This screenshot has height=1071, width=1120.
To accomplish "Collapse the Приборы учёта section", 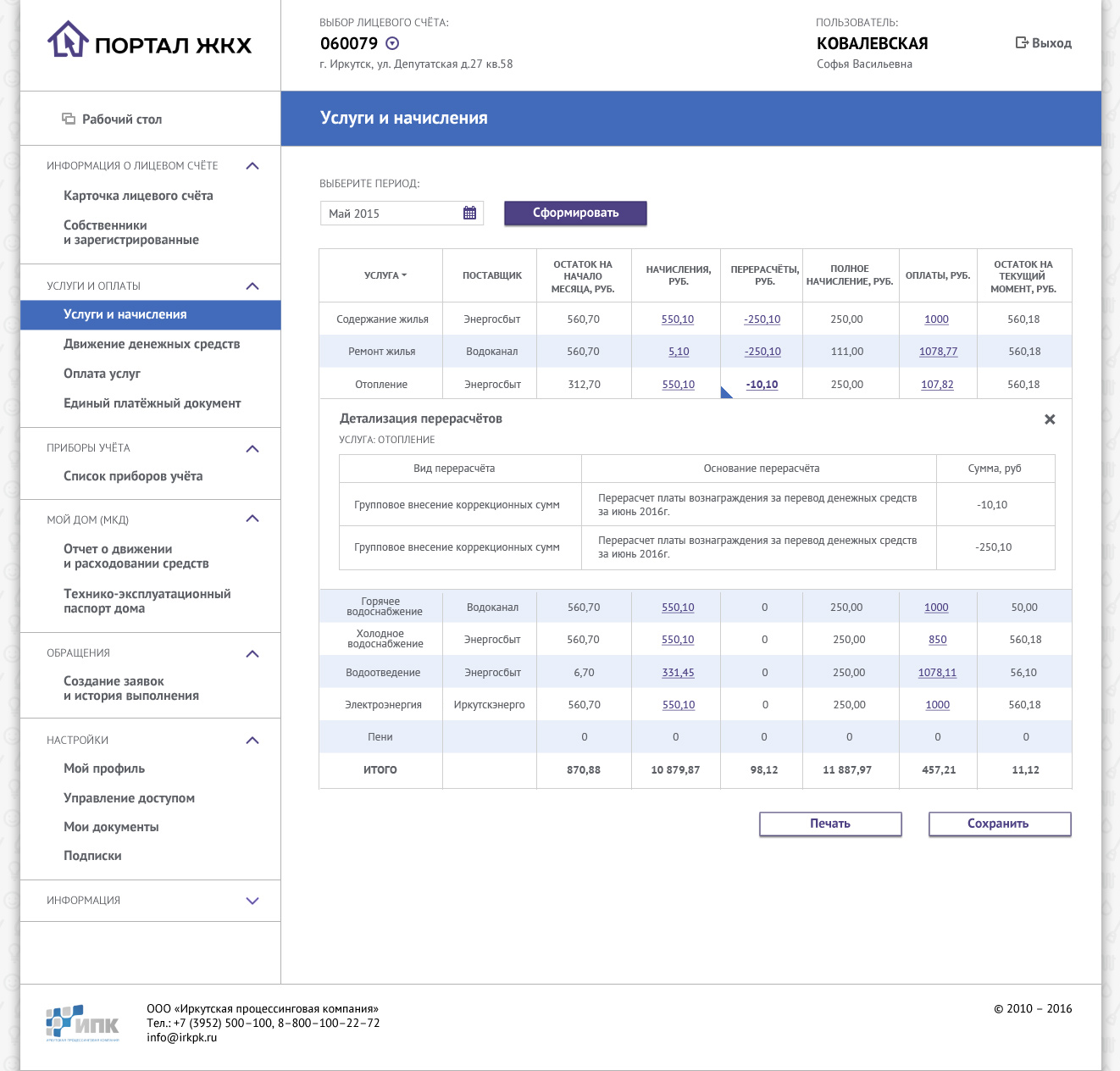I will tap(252, 448).
